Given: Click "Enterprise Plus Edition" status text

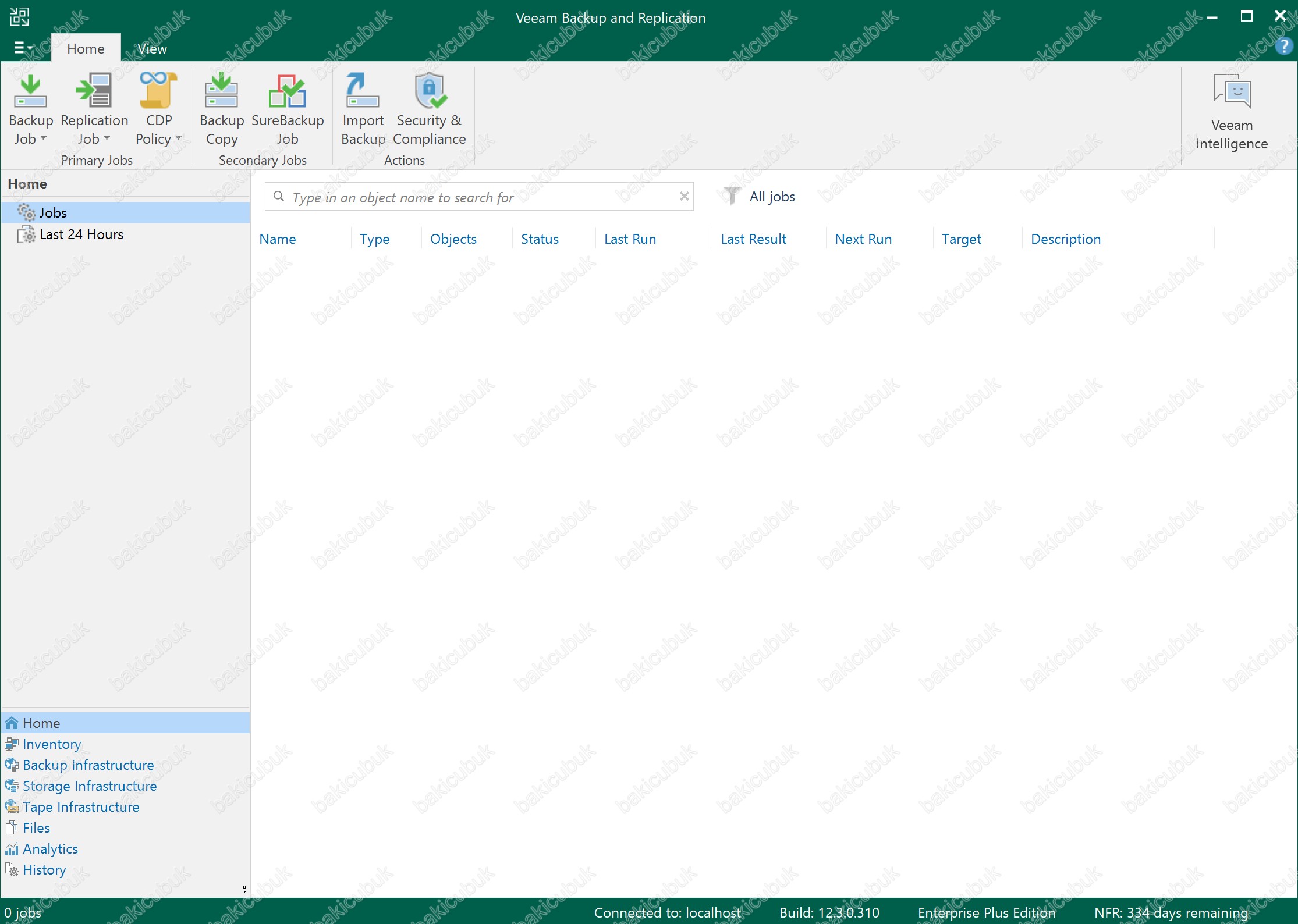Looking at the screenshot, I should coord(987,912).
